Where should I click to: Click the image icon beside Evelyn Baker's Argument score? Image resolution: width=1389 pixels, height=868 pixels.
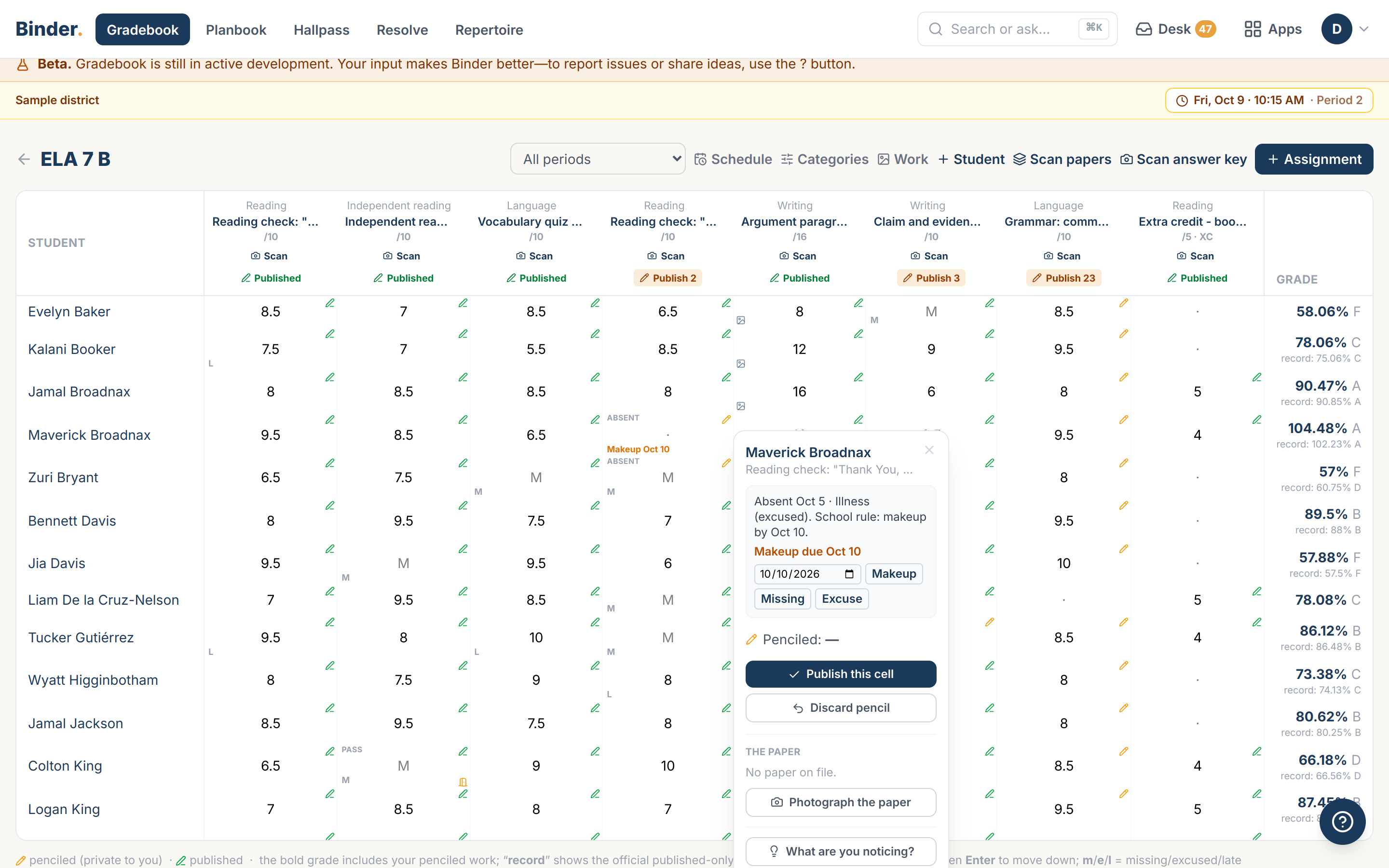(x=741, y=320)
